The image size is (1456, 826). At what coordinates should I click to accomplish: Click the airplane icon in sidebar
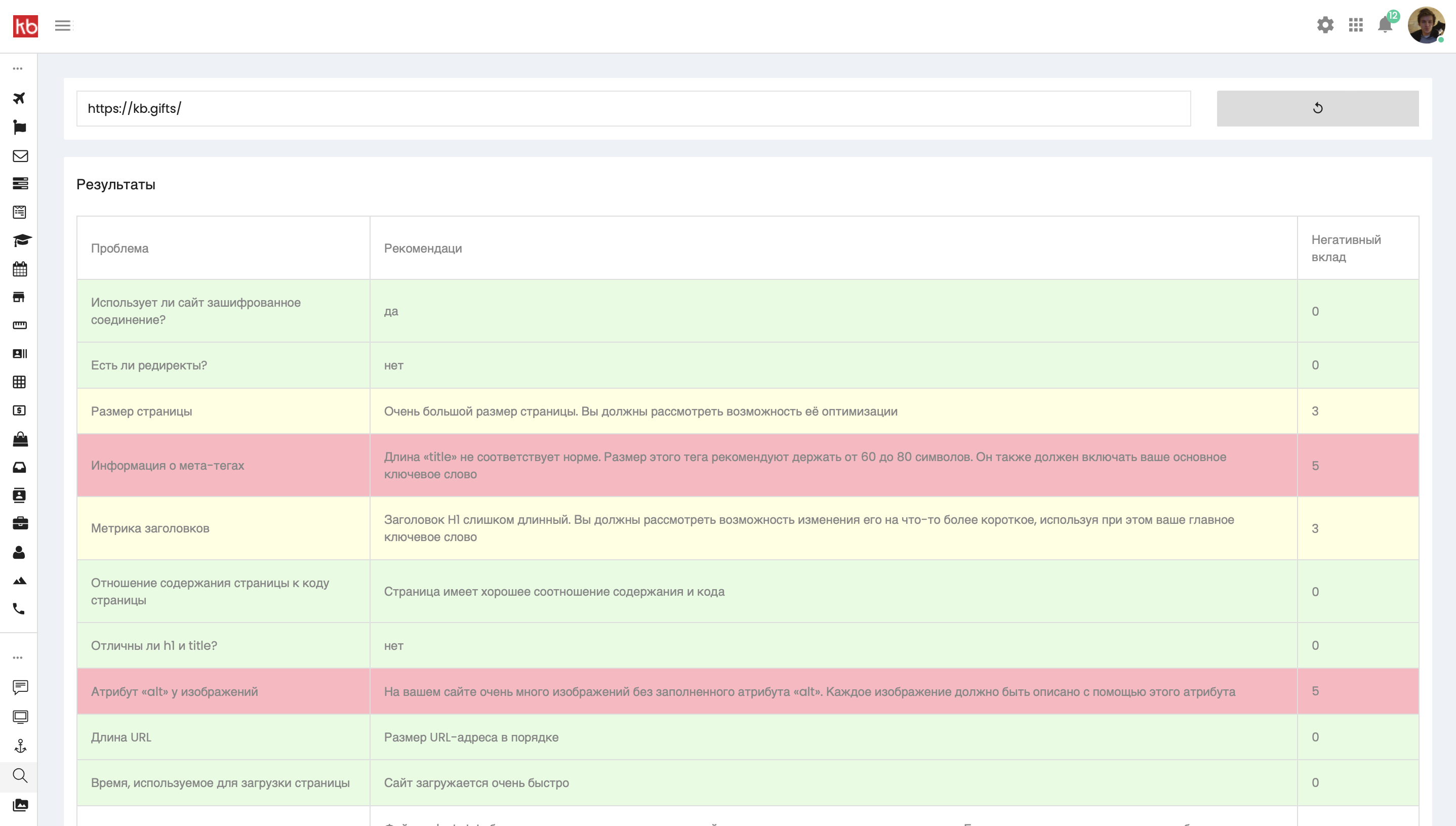click(20, 98)
